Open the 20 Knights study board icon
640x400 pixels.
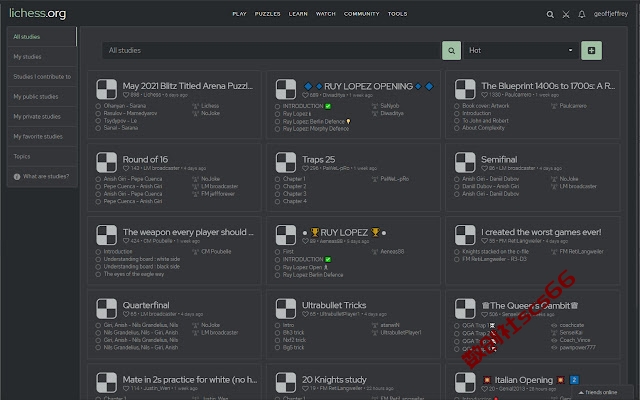tap(286, 382)
